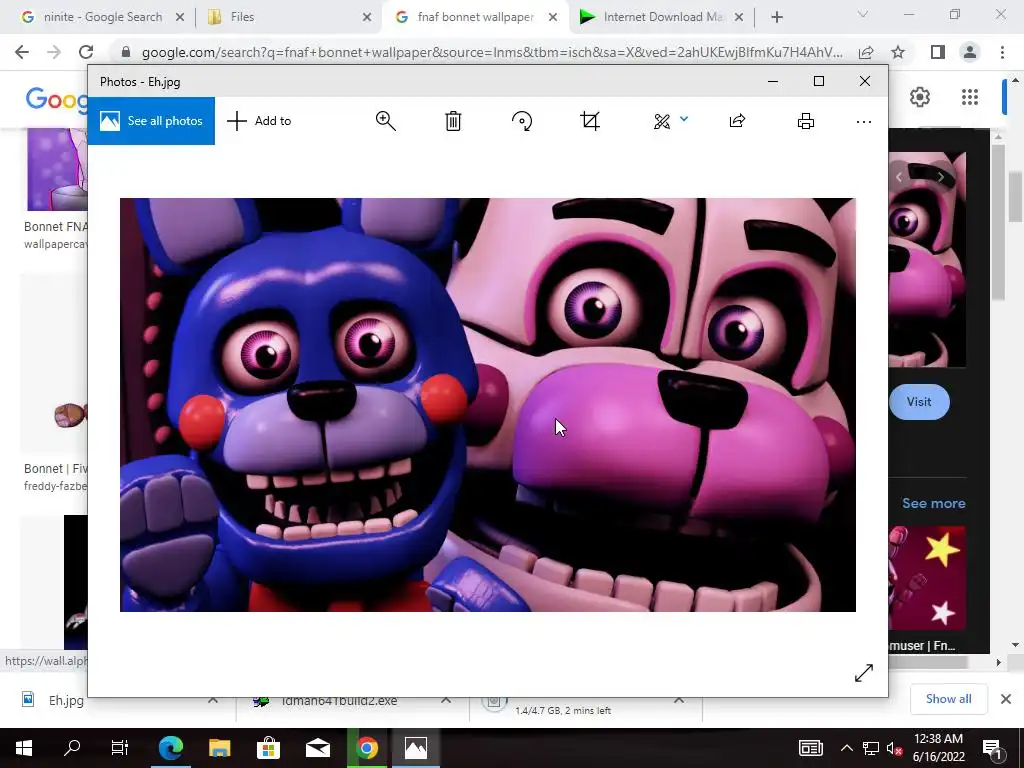Open the Windows Start menu
1024x768 pixels.
[24, 748]
